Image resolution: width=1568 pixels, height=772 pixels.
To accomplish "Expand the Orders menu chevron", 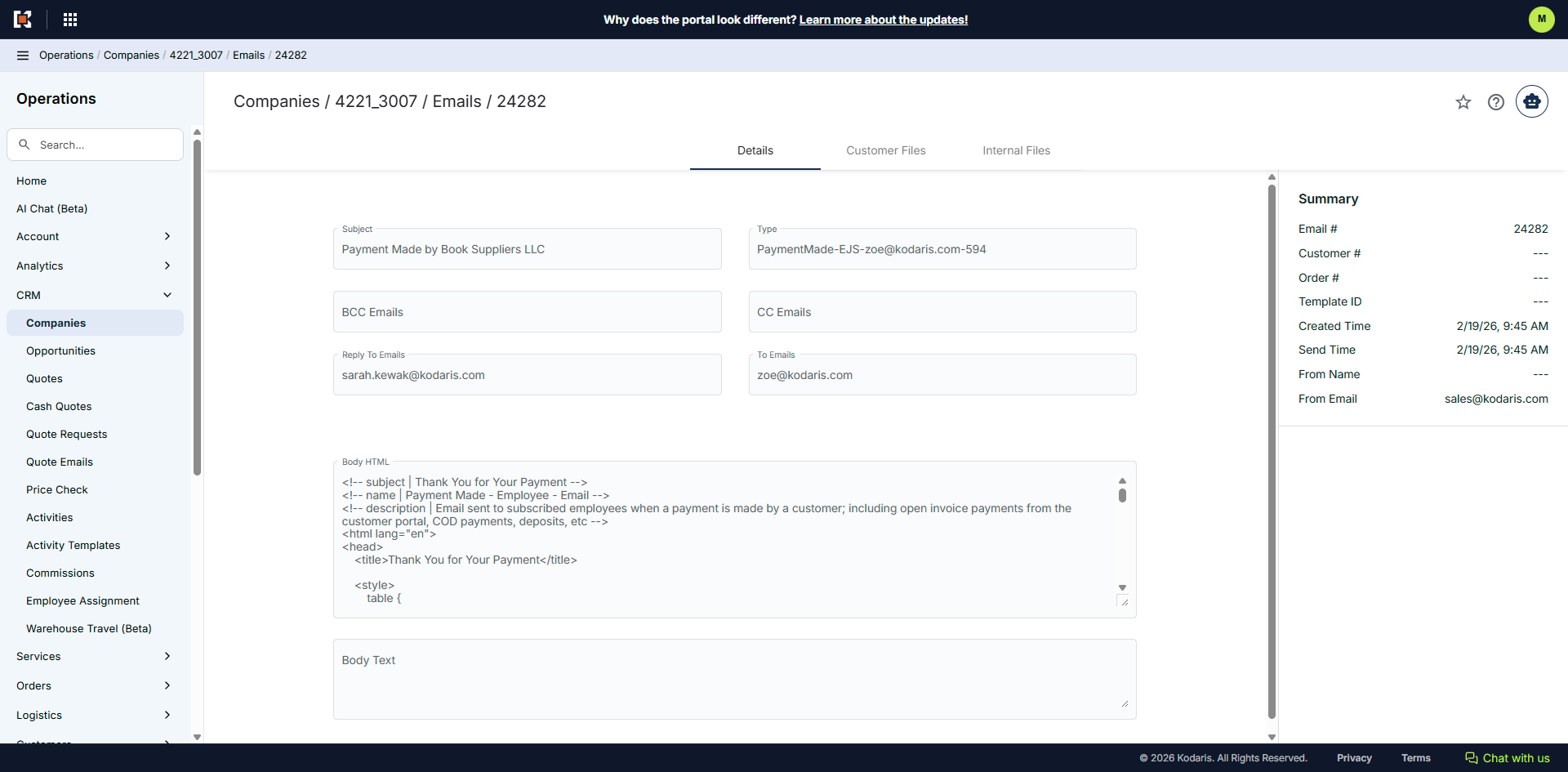I will (167, 685).
